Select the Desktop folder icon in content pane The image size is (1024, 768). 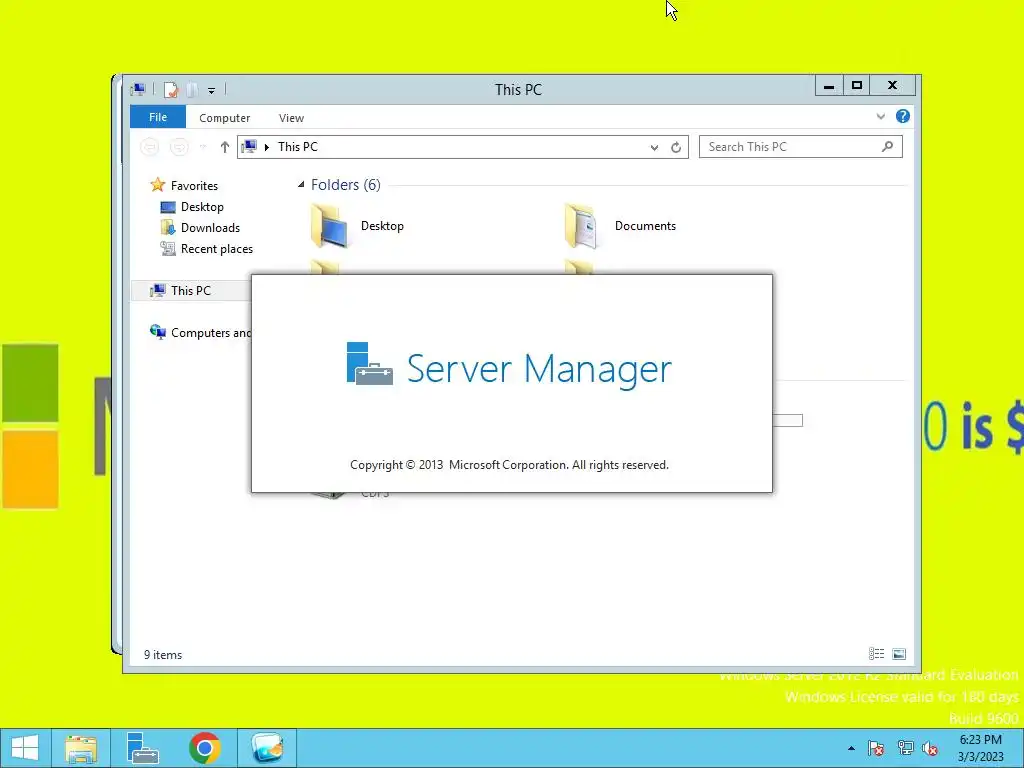coord(330,226)
